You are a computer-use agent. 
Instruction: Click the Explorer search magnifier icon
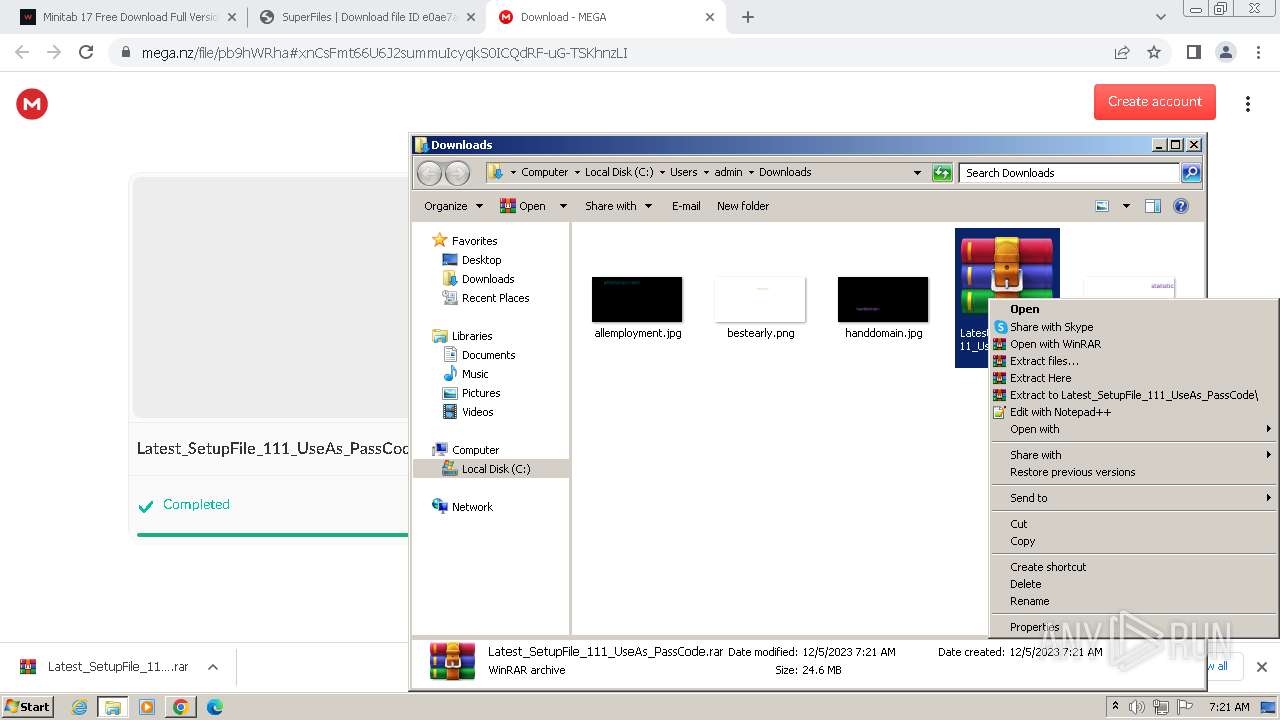click(x=1190, y=173)
